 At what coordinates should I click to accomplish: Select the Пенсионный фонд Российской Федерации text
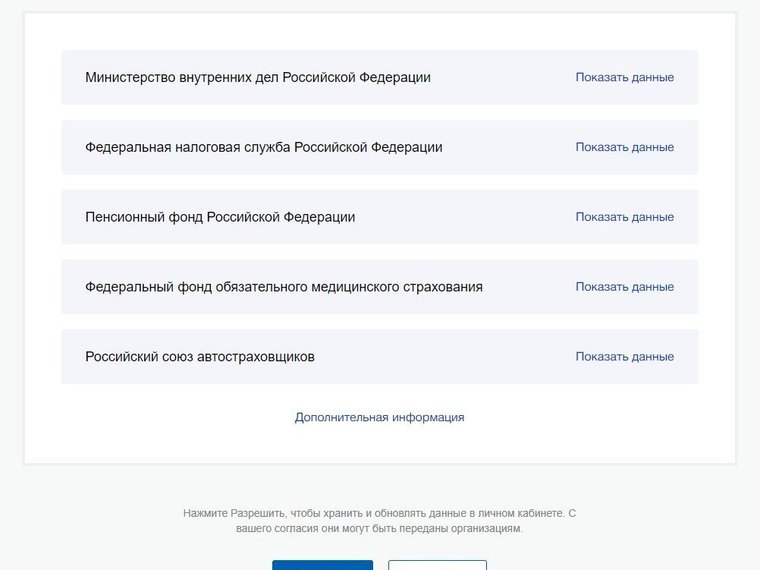click(220, 217)
